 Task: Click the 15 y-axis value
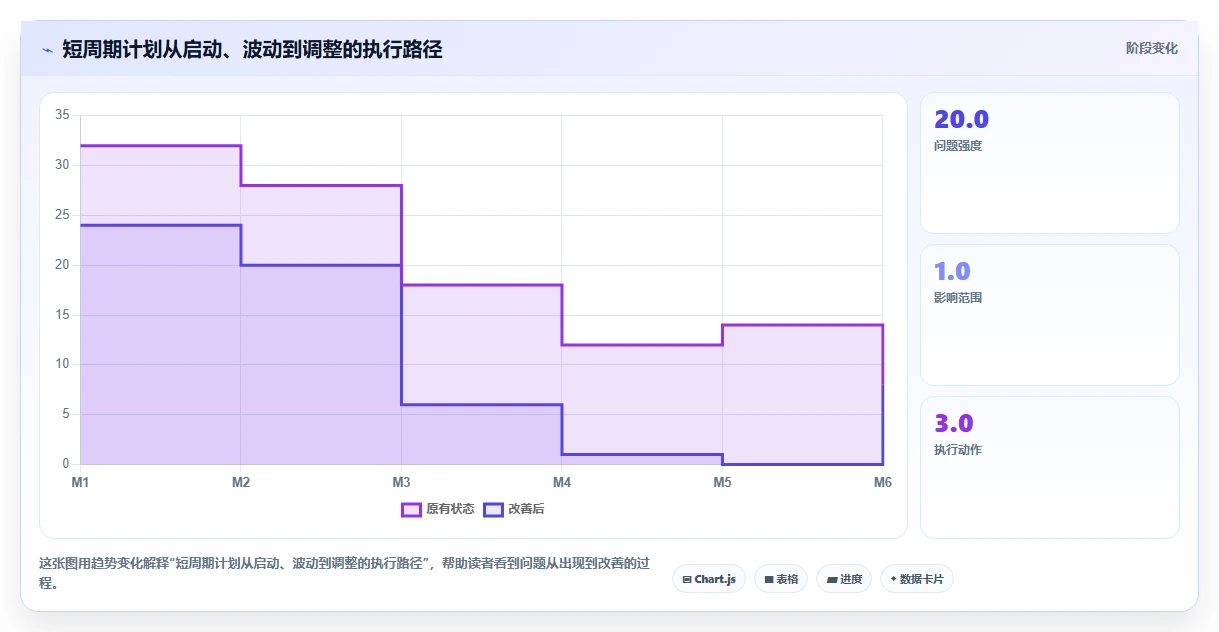[62, 315]
